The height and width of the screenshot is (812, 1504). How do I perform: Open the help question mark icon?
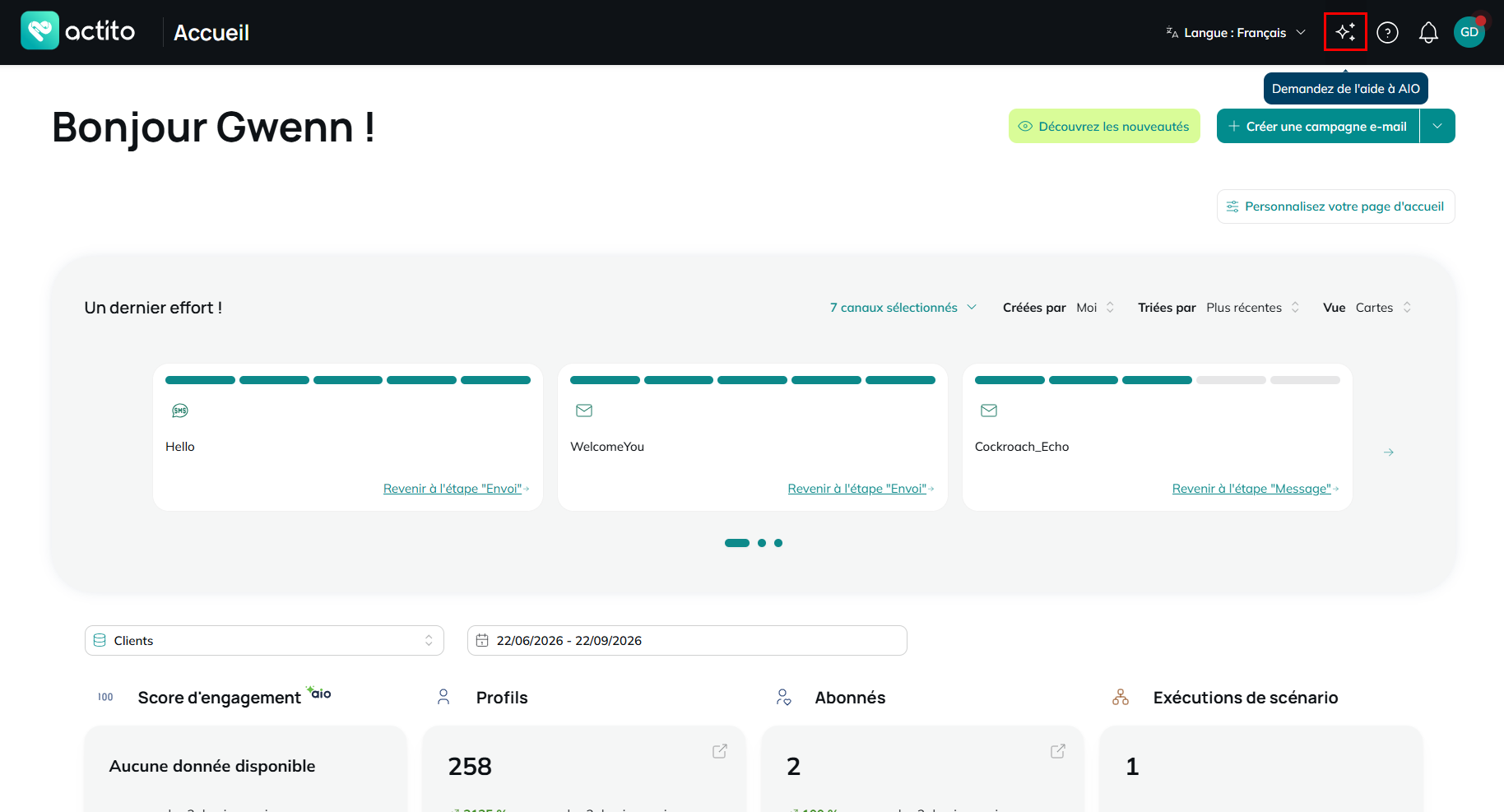click(x=1387, y=32)
